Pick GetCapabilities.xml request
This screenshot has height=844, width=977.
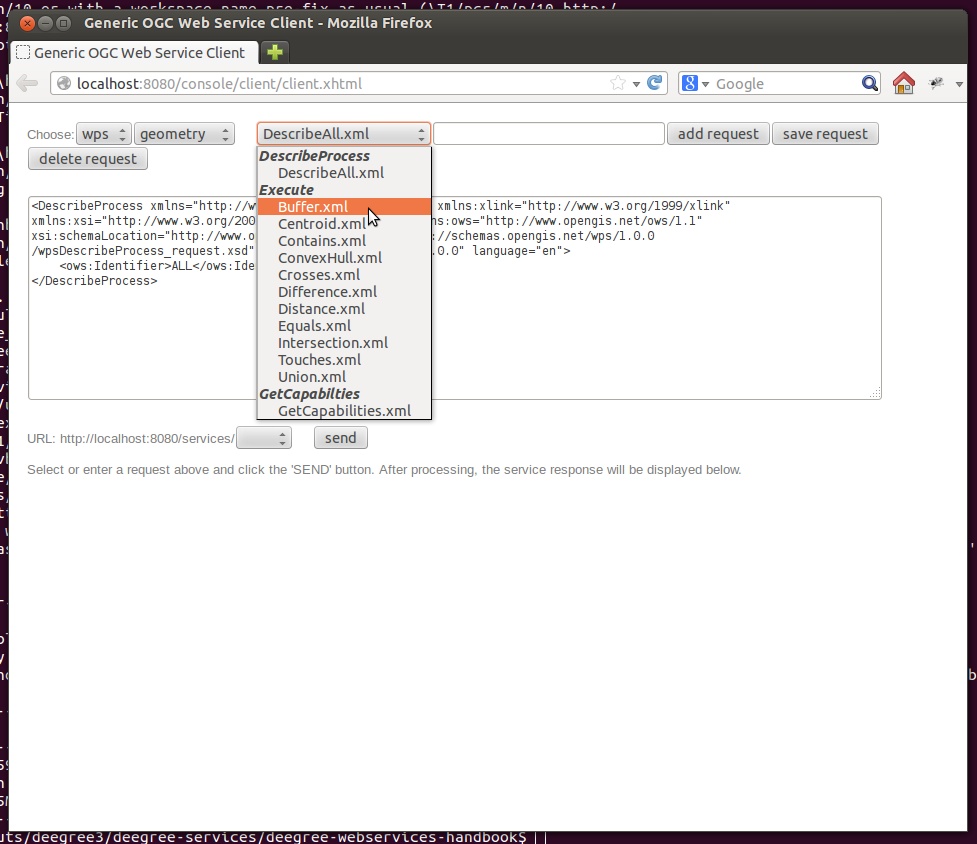pos(344,411)
